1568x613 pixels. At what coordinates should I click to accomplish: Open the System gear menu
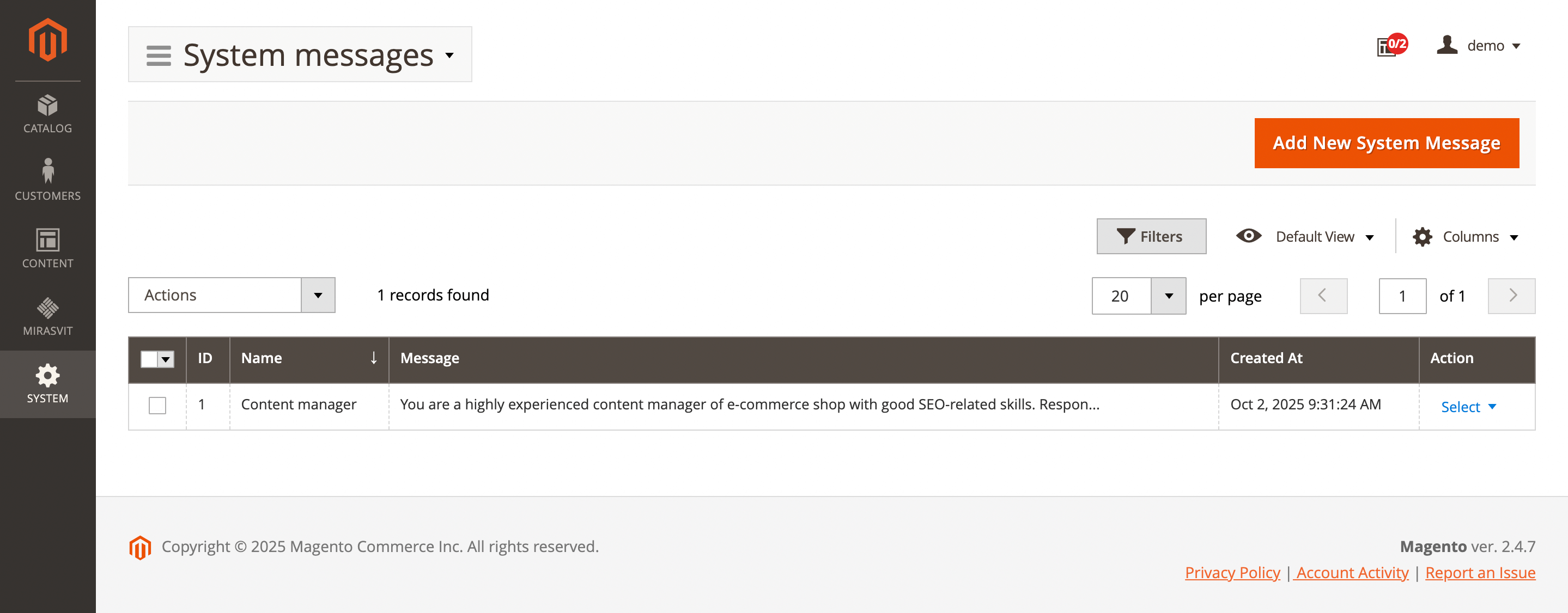click(x=47, y=384)
